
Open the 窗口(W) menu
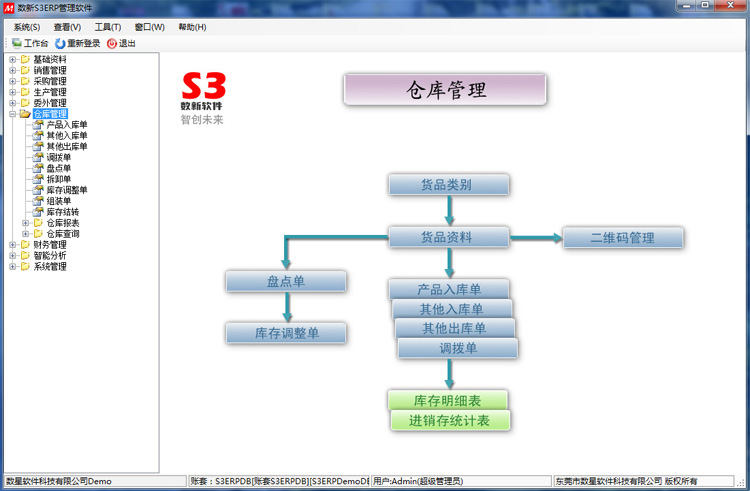[x=150, y=27]
